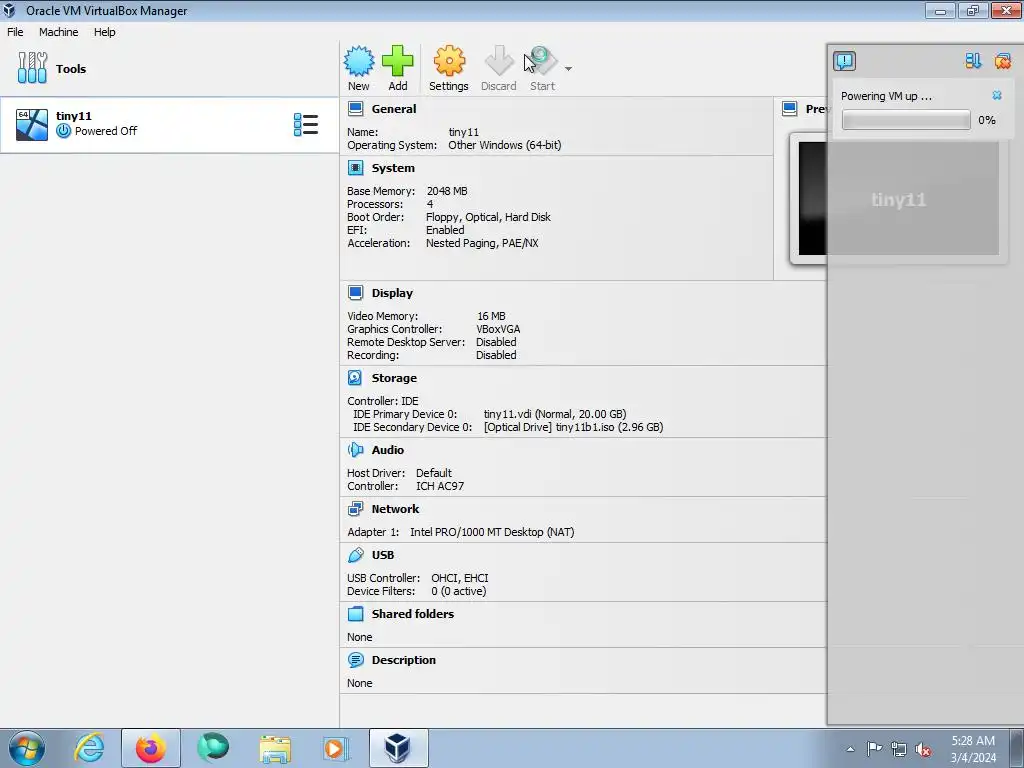Screen dimensions: 1024x768
Task: Click the Powering VM up progress bar
Action: click(906, 120)
